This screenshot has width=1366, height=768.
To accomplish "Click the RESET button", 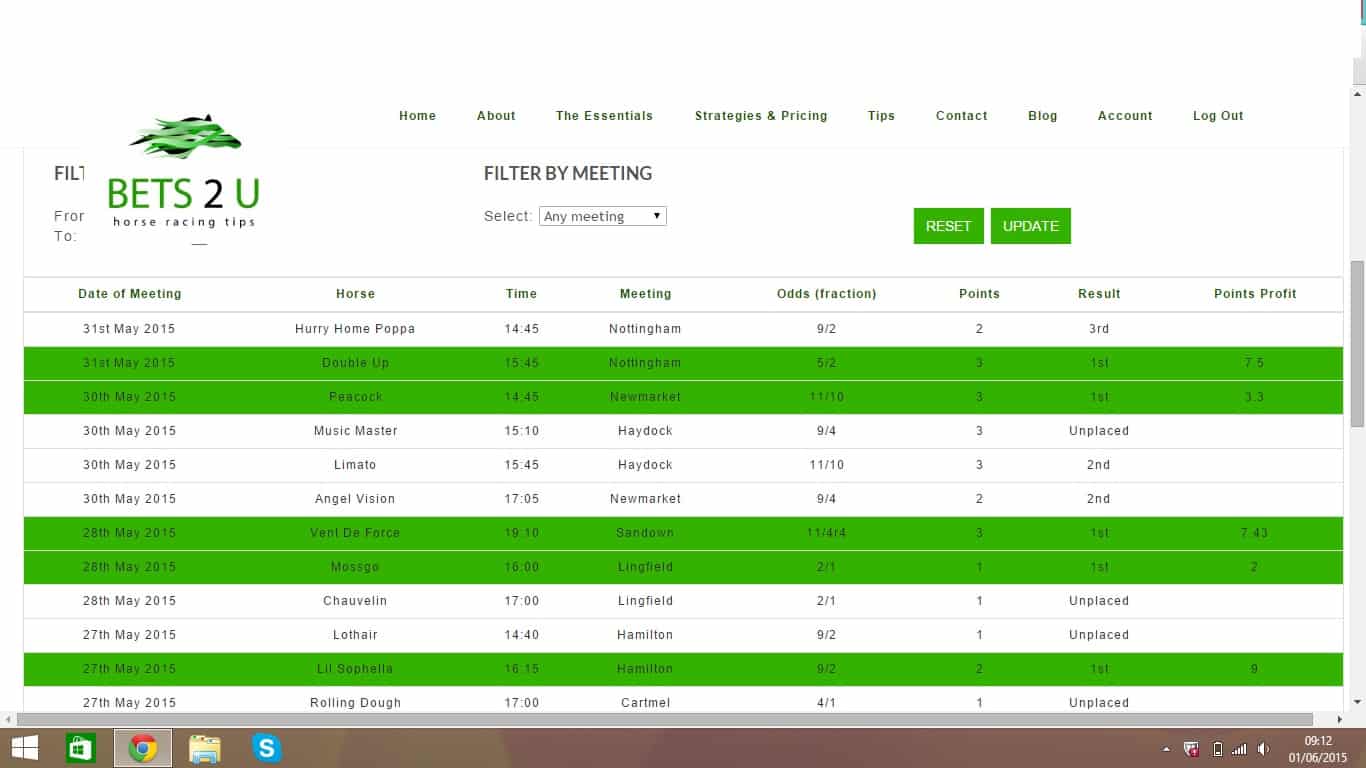I will click(x=949, y=226).
